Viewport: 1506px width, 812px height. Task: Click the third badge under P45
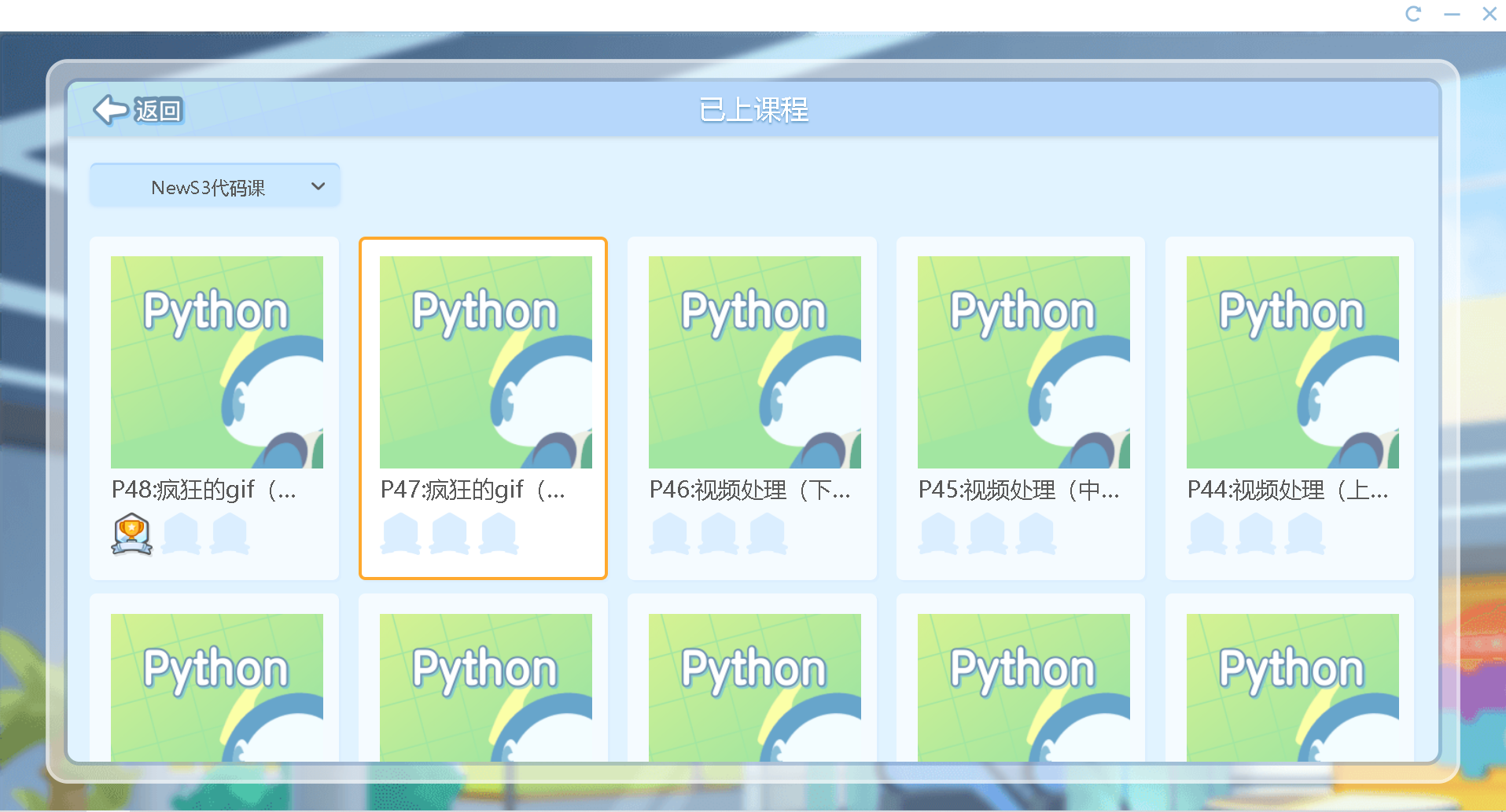(x=1037, y=534)
